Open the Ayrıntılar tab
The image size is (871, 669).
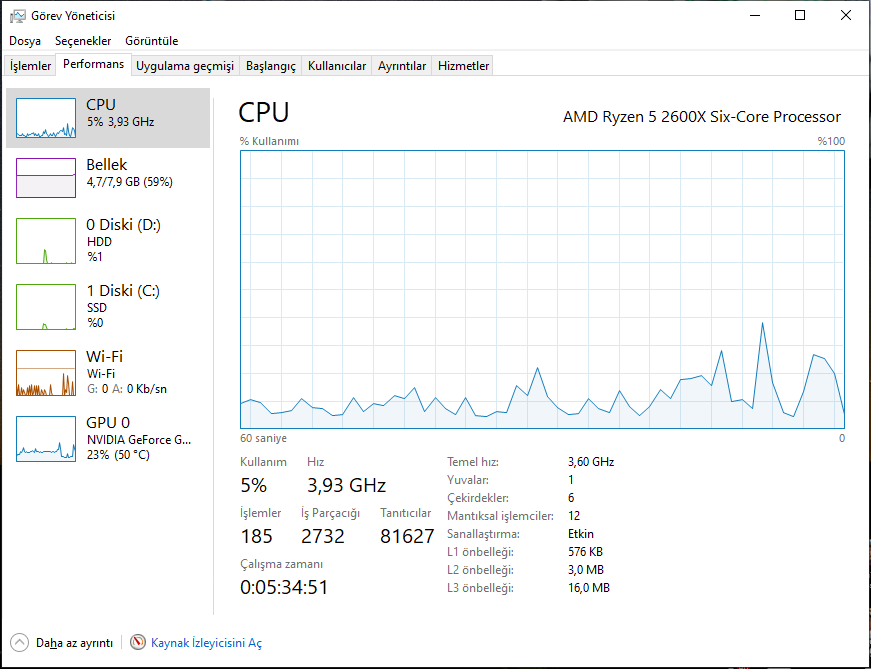tap(402, 66)
